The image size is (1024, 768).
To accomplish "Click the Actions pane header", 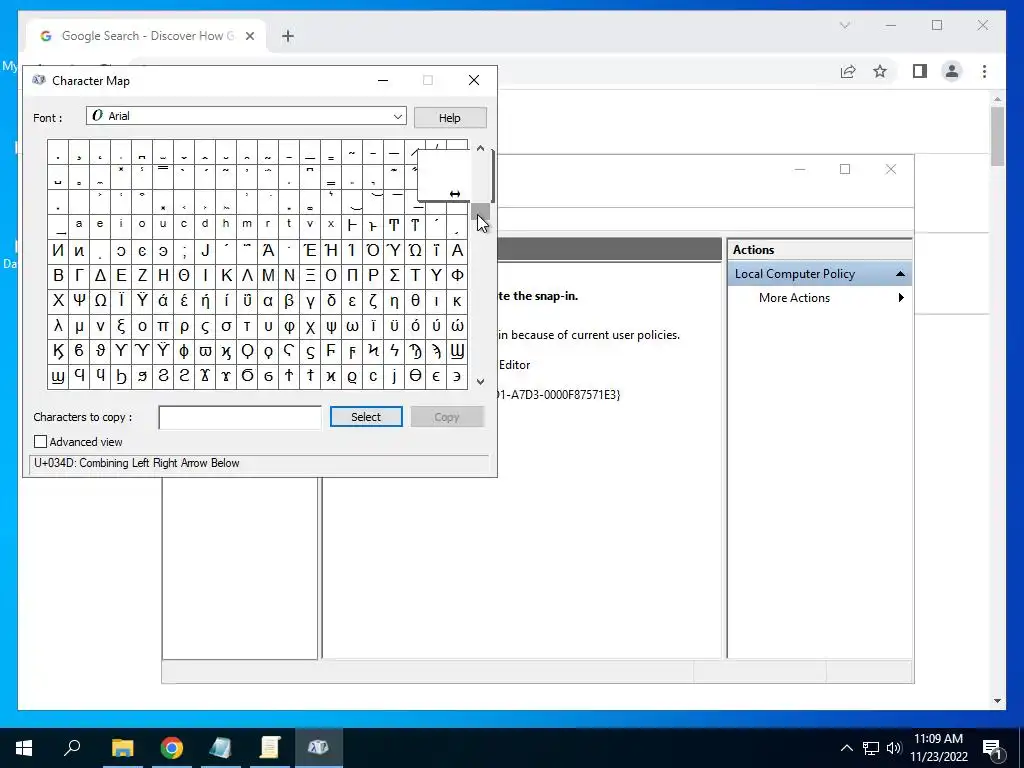I will click(x=820, y=250).
